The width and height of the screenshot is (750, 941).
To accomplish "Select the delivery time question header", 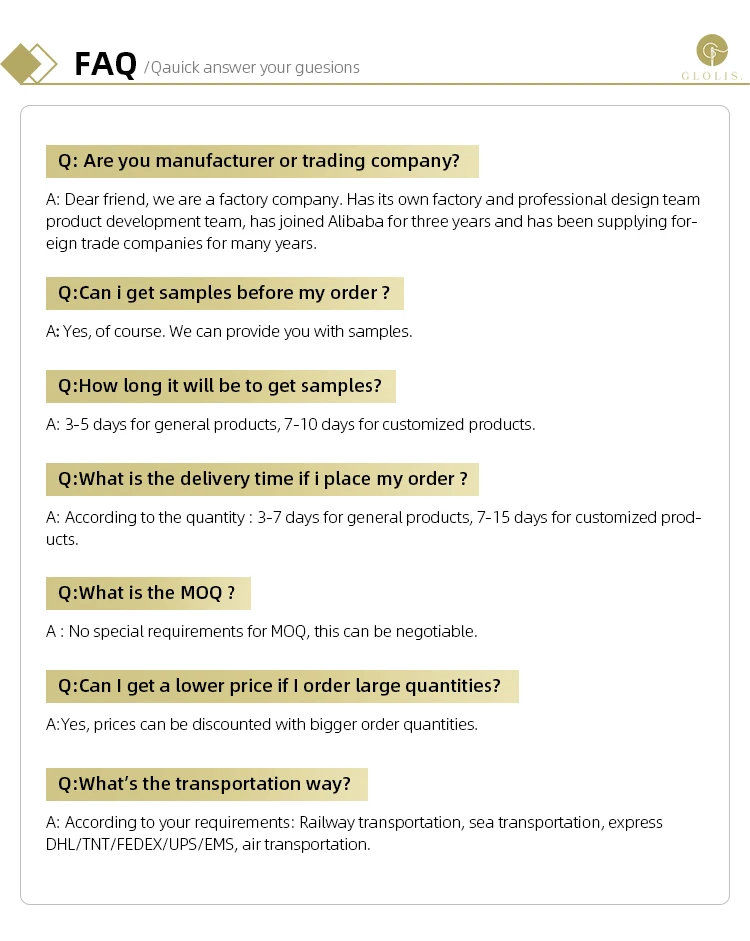I will [x=262, y=479].
